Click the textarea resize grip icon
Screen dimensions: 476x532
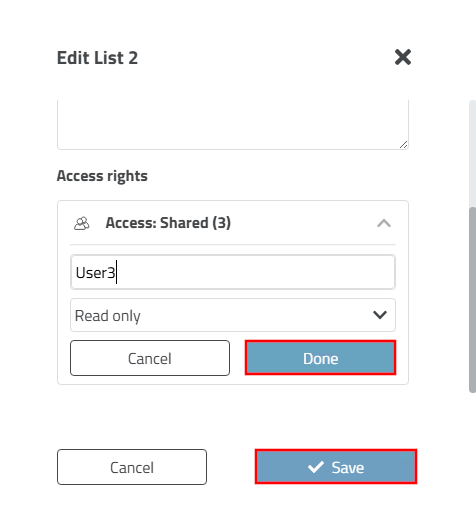point(403,145)
